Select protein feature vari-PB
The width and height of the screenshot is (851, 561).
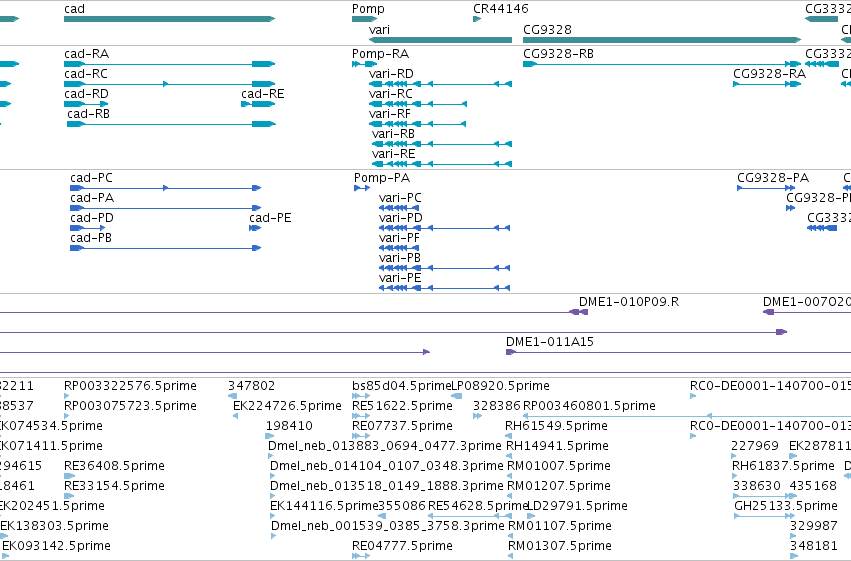[444, 269]
